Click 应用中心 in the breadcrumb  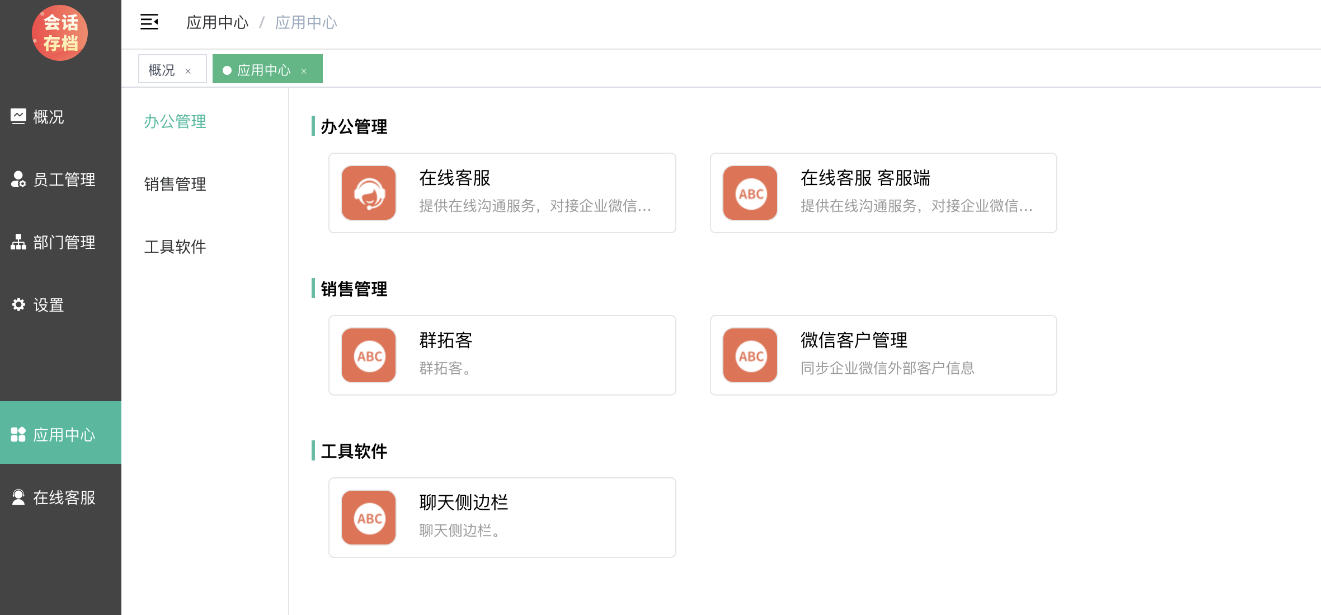(x=217, y=22)
